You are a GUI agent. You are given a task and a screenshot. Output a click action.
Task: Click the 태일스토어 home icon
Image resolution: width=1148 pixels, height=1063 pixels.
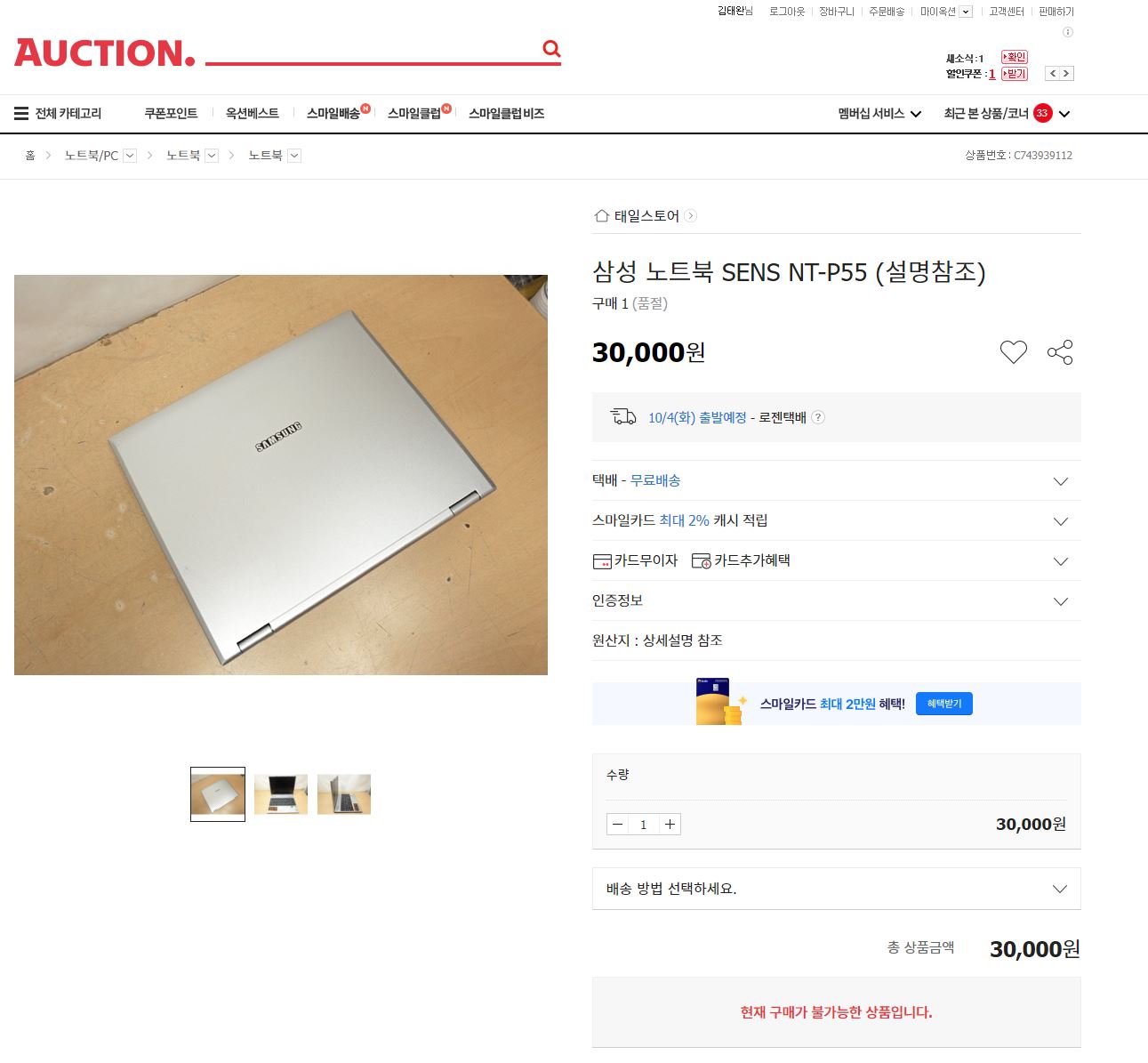(602, 216)
